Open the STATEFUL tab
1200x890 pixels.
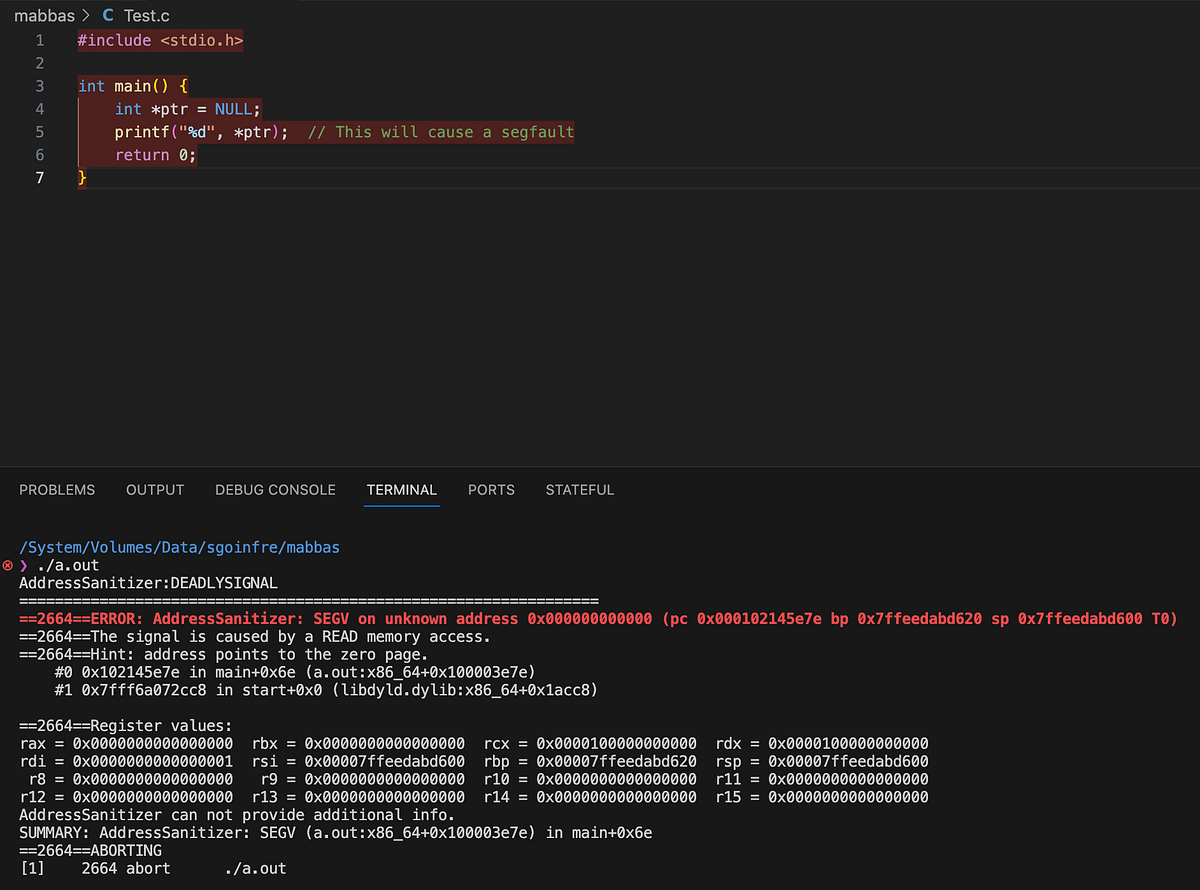579,490
